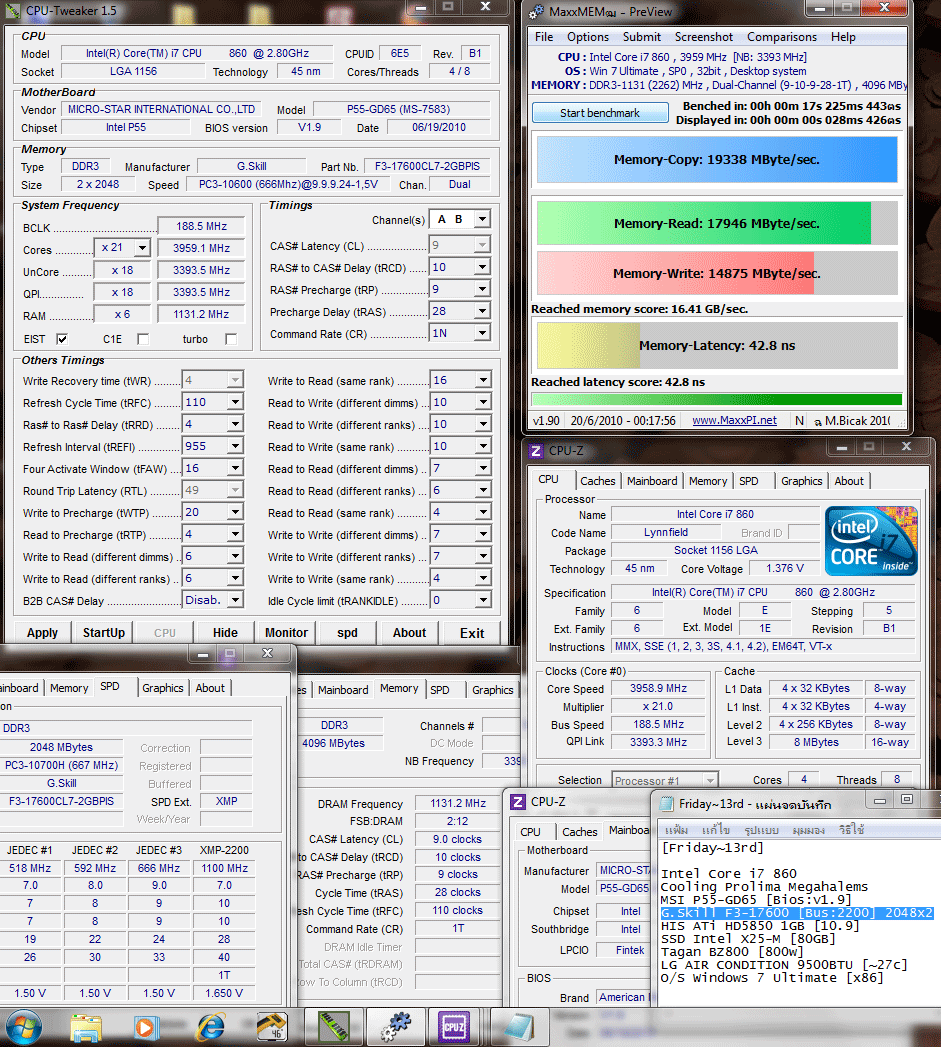Viewport: 941px width, 1047px height.
Task: Toggle the EIST checkbox
Action: point(62,339)
